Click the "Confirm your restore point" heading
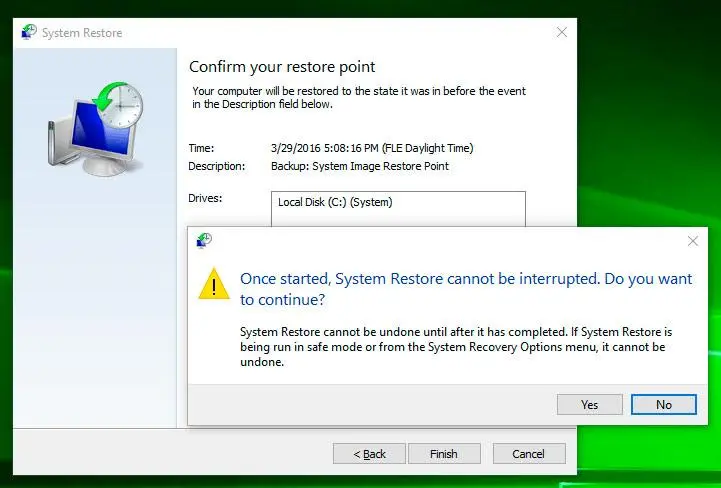 282,67
